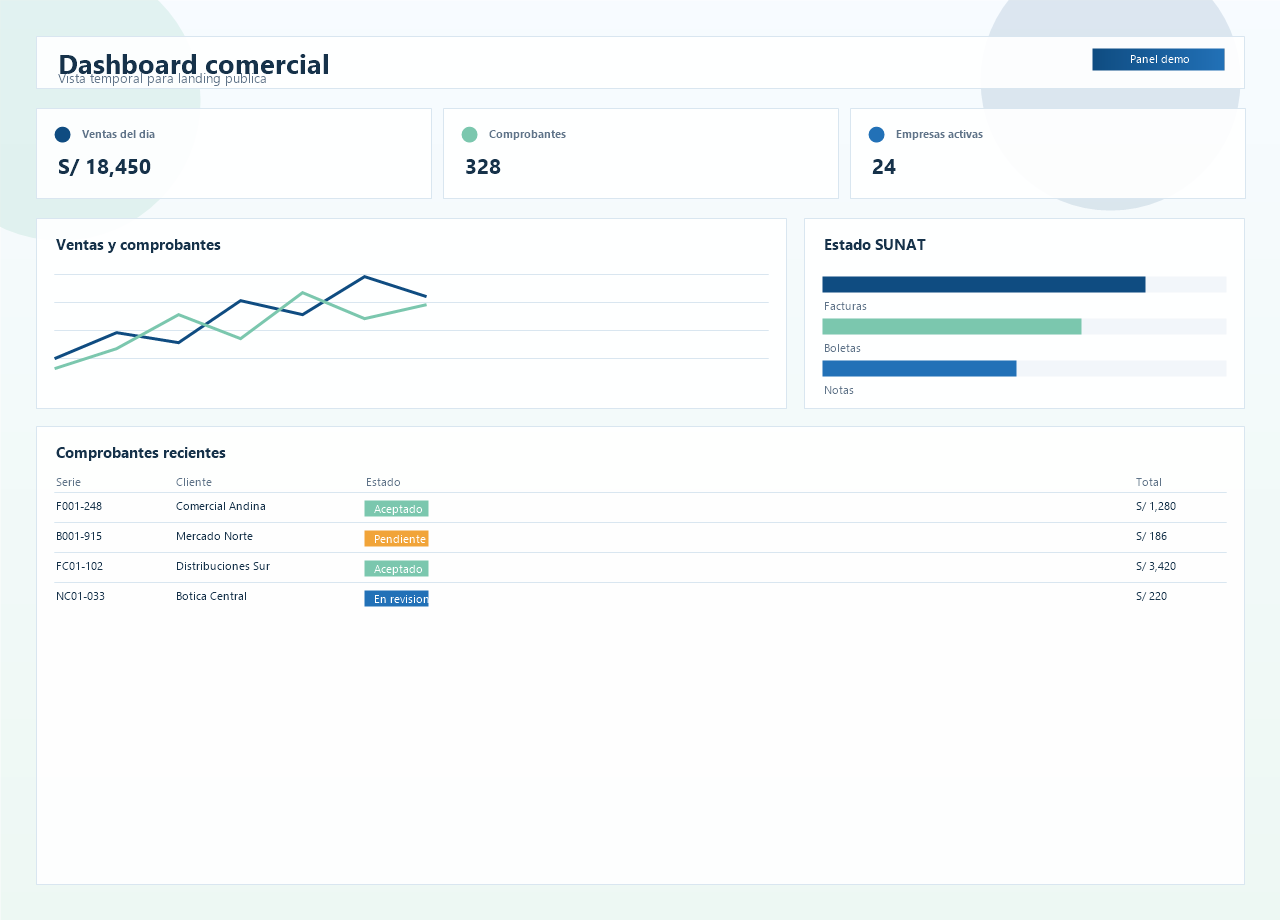The height and width of the screenshot is (920, 1280).
Task: Select serie F001-248
Action: tap(79, 506)
